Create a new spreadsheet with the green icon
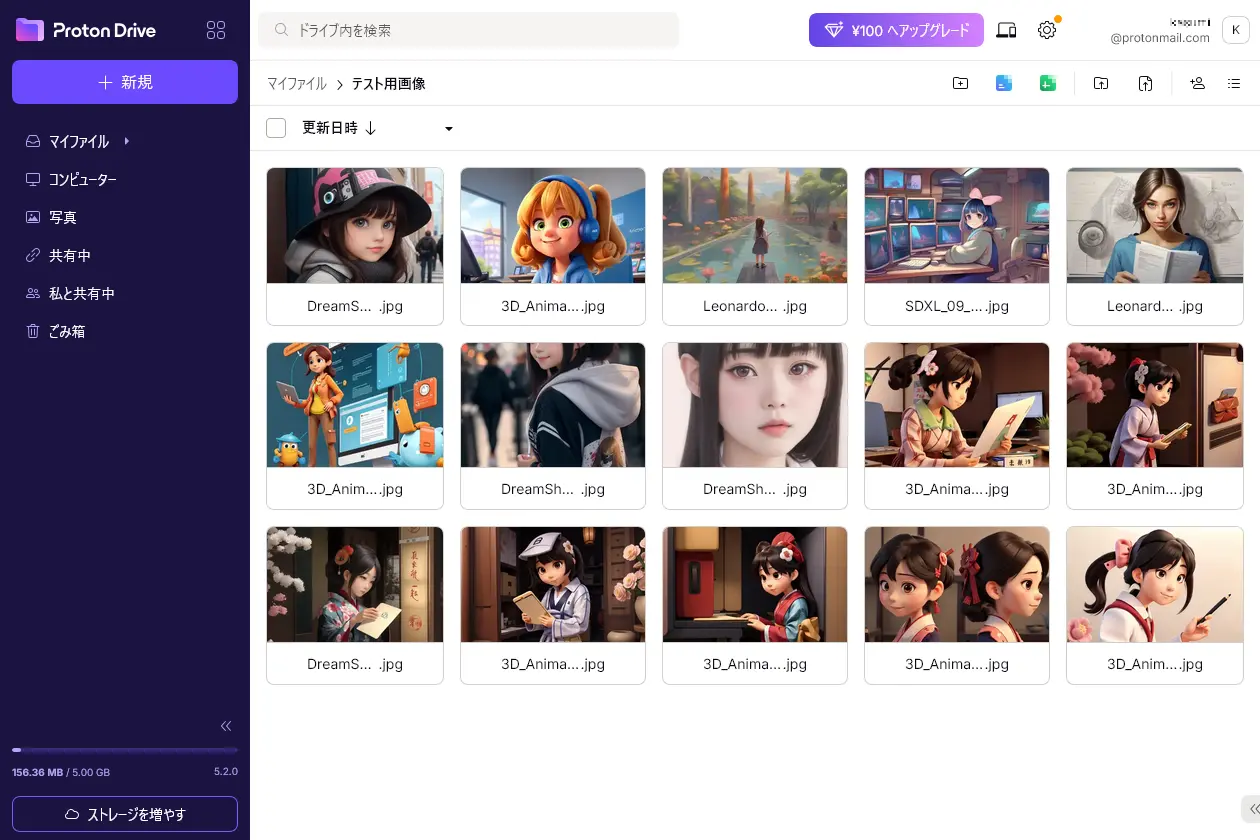Image resolution: width=1260 pixels, height=840 pixels. tap(1047, 84)
